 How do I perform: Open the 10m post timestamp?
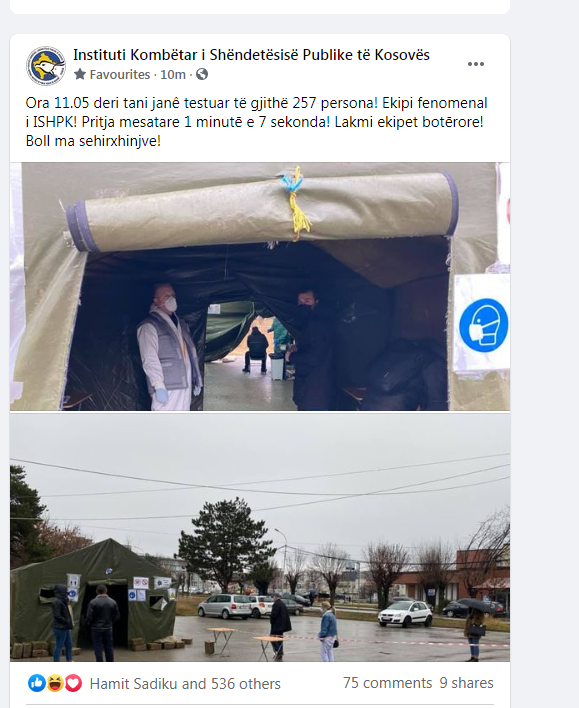click(x=173, y=75)
